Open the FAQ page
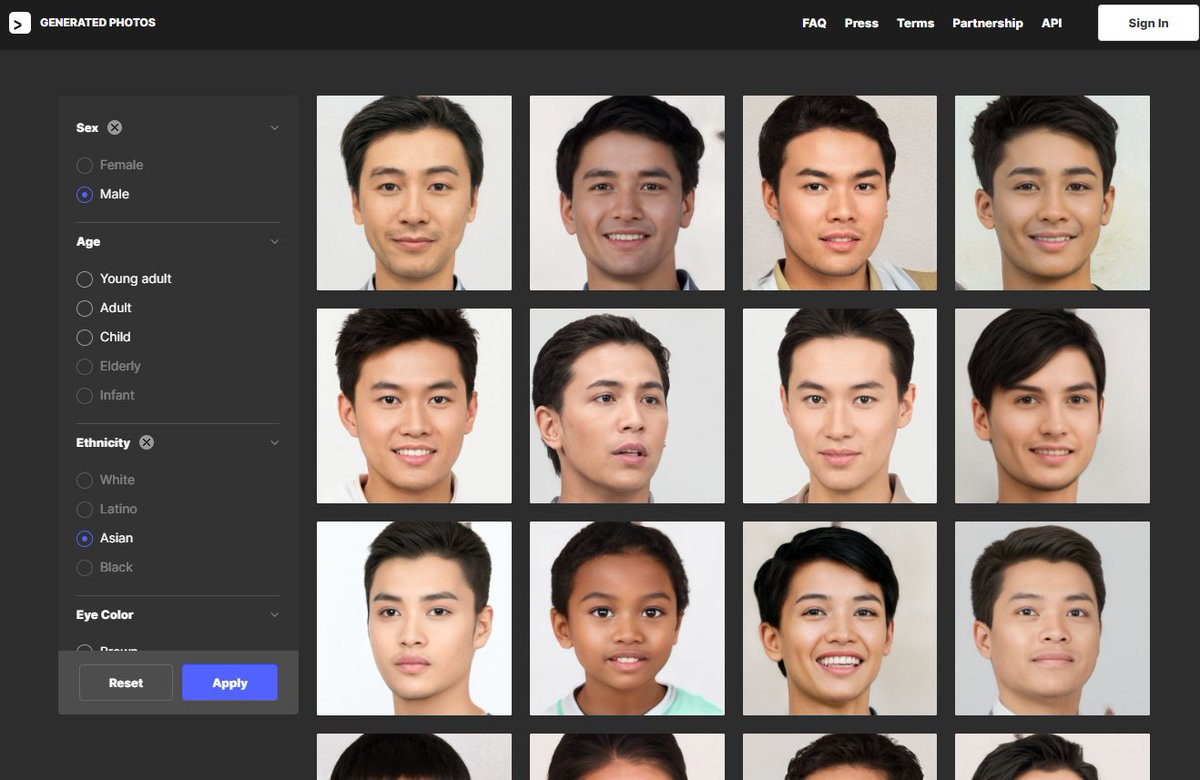Image resolution: width=1200 pixels, height=780 pixels. pos(814,23)
